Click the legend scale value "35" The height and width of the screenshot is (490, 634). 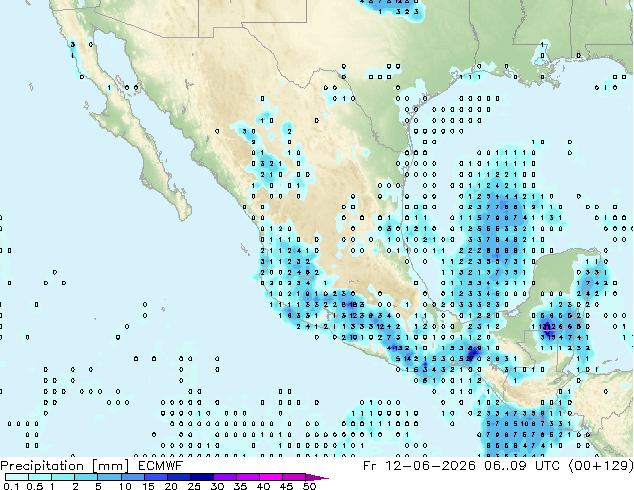[x=240, y=486]
